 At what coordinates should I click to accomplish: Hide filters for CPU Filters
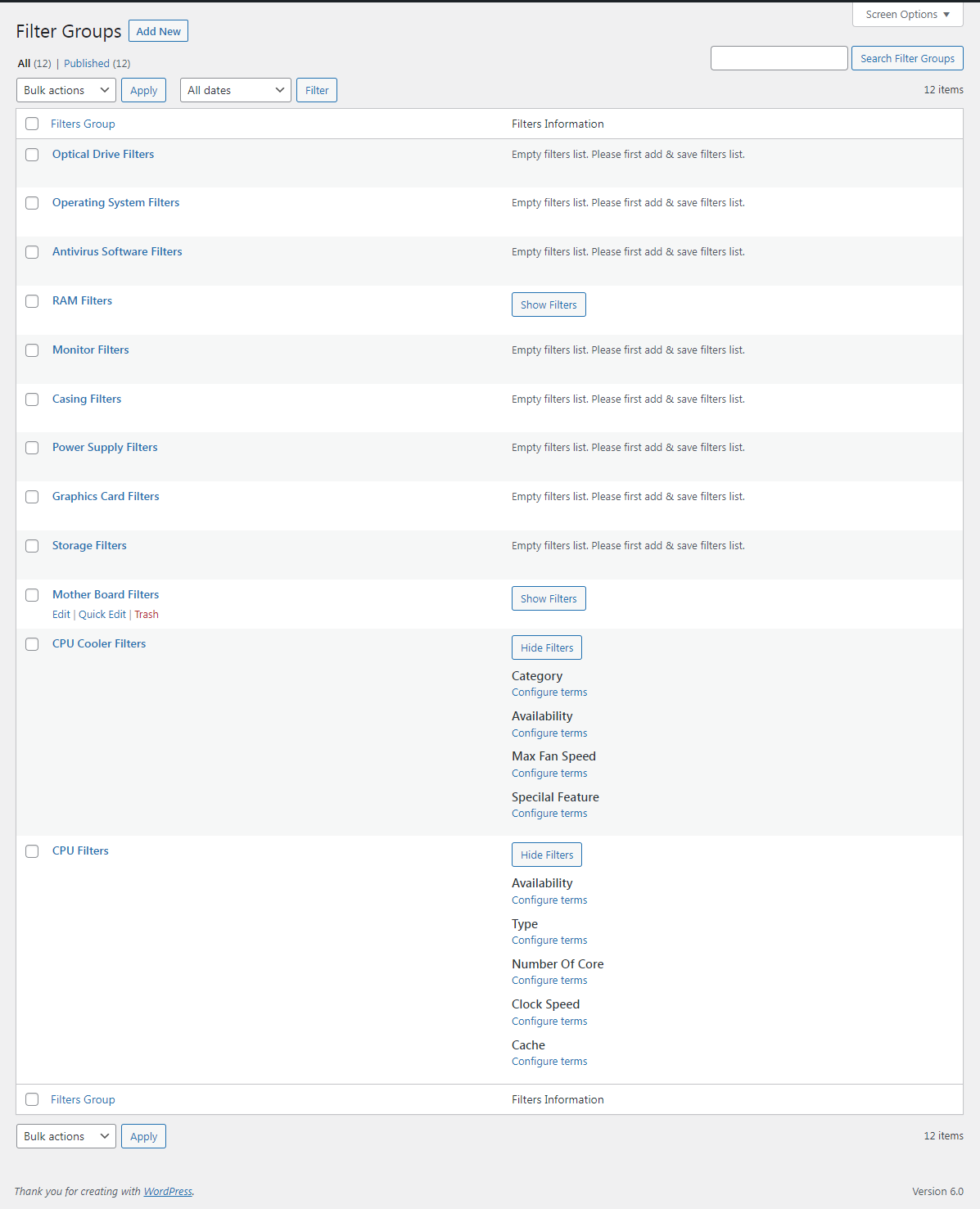tap(547, 855)
